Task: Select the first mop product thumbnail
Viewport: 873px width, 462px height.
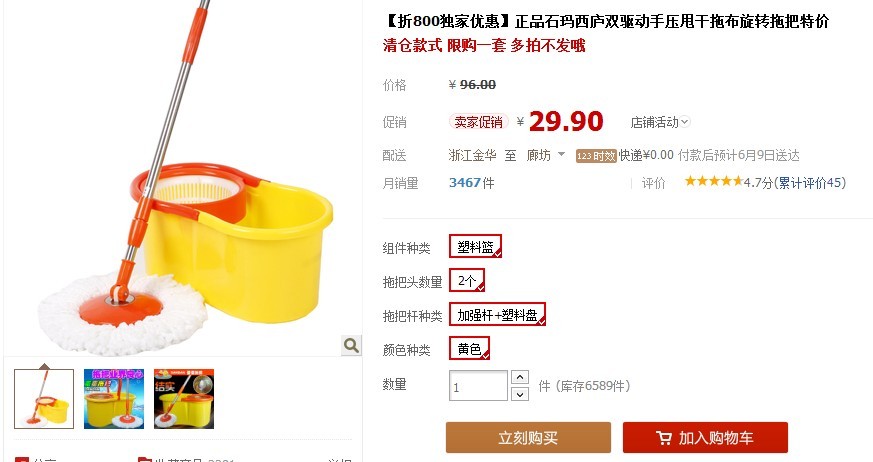Action: (x=44, y=399)
